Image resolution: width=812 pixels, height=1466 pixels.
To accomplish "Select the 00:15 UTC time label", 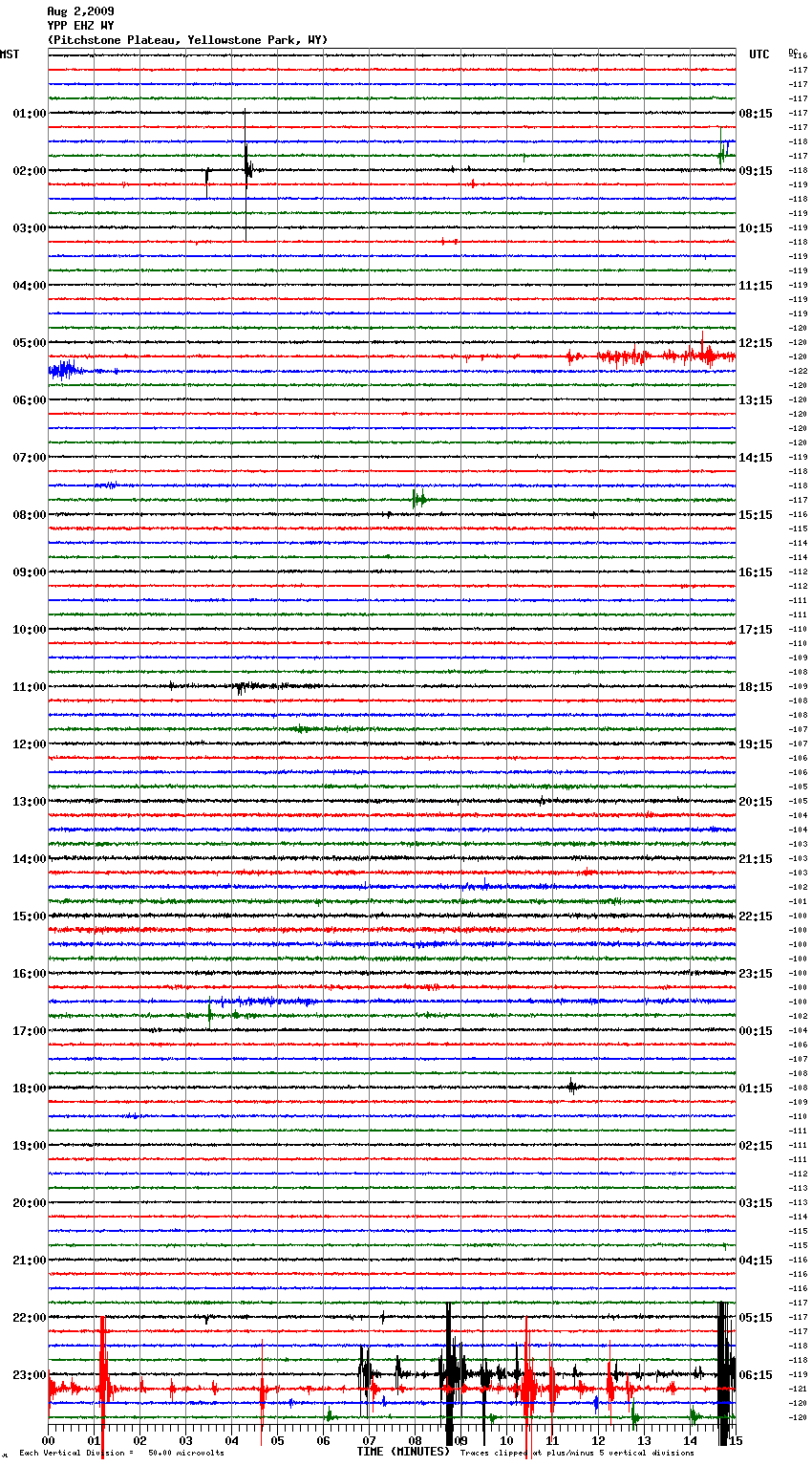I will (756, 1031).
